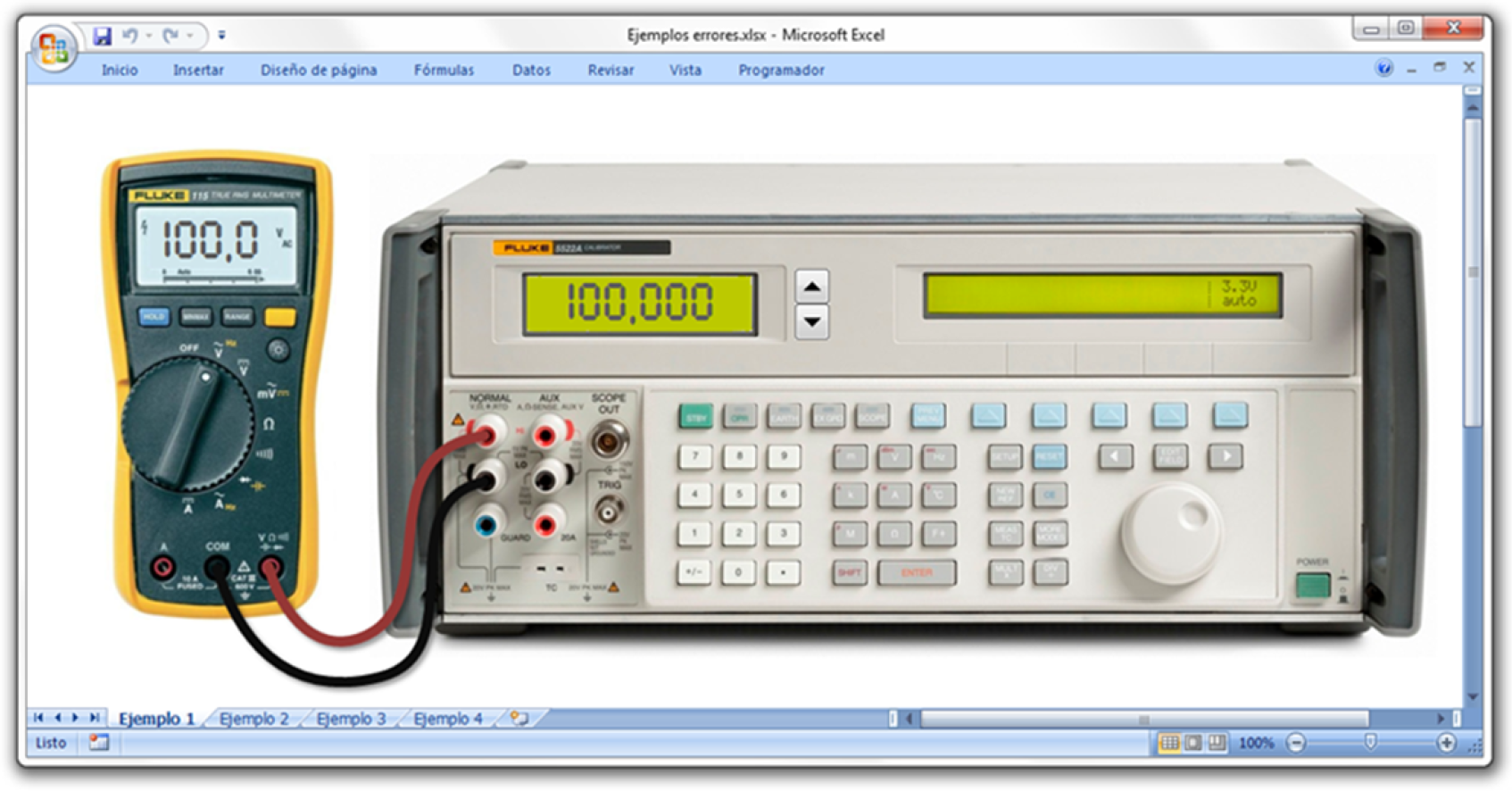Switch to sheet Ejemplo 3
Screen dimensions: 1512x791
click(351, 719)
